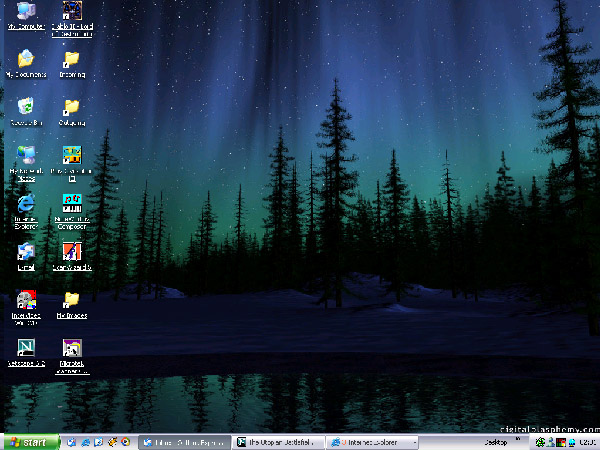Image resolution: width=600 pixels, height=450 pixels.
Task: Switch to the Inbox taskbar window
Action: tap(186, 441)
